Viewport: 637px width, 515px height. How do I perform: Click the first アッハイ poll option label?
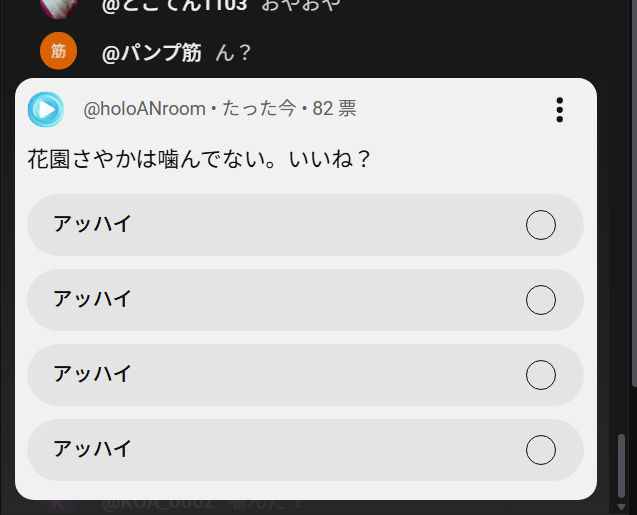pos(92,224)
